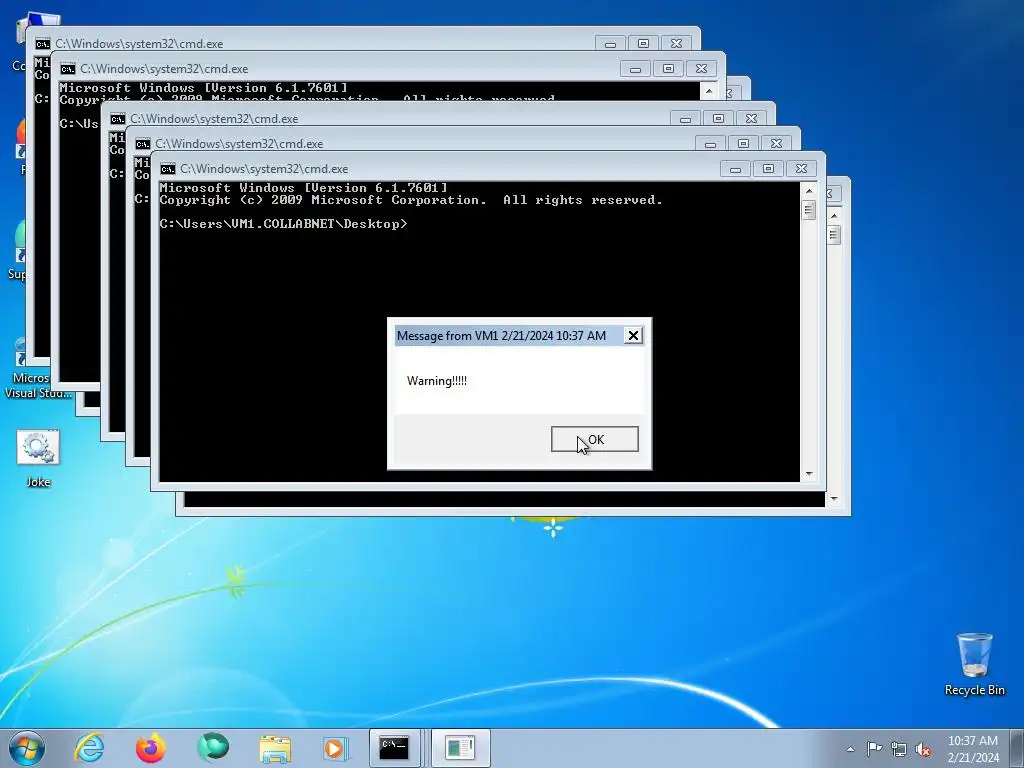1024x768 pixels.
Task: Open the network status tray icon
Action: coord(899,749)
